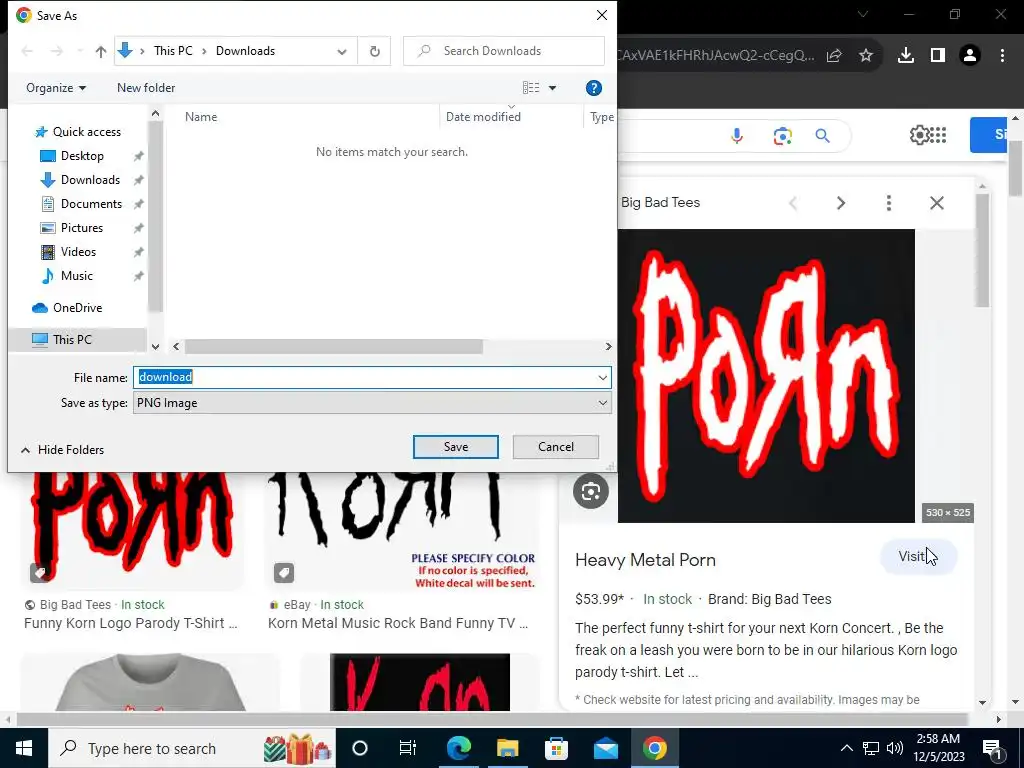Open Chrome three-dot menu
This screenshot has width=1024, height=768.
click(1002, 56)
